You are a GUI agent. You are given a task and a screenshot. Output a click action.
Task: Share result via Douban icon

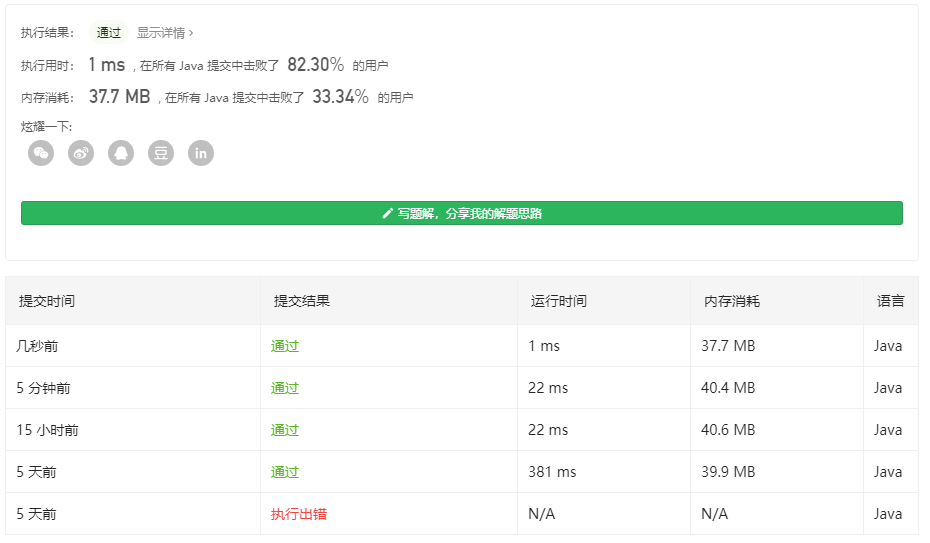[x=161, y=153]
